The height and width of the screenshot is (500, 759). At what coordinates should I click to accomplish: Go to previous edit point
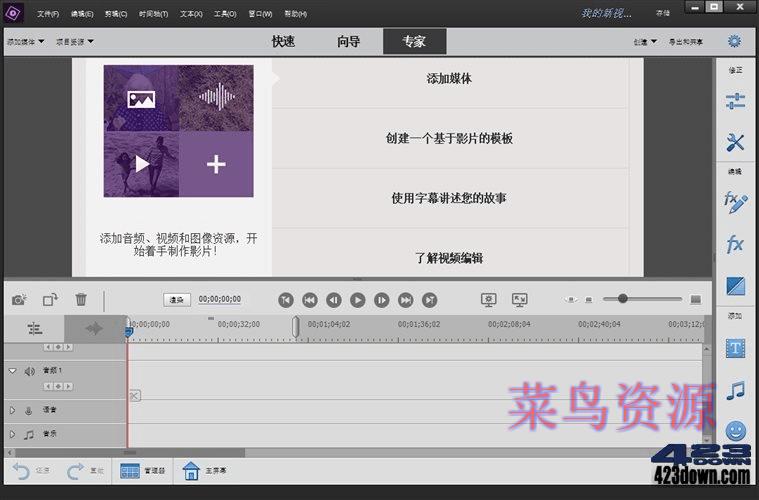[286, 300]
